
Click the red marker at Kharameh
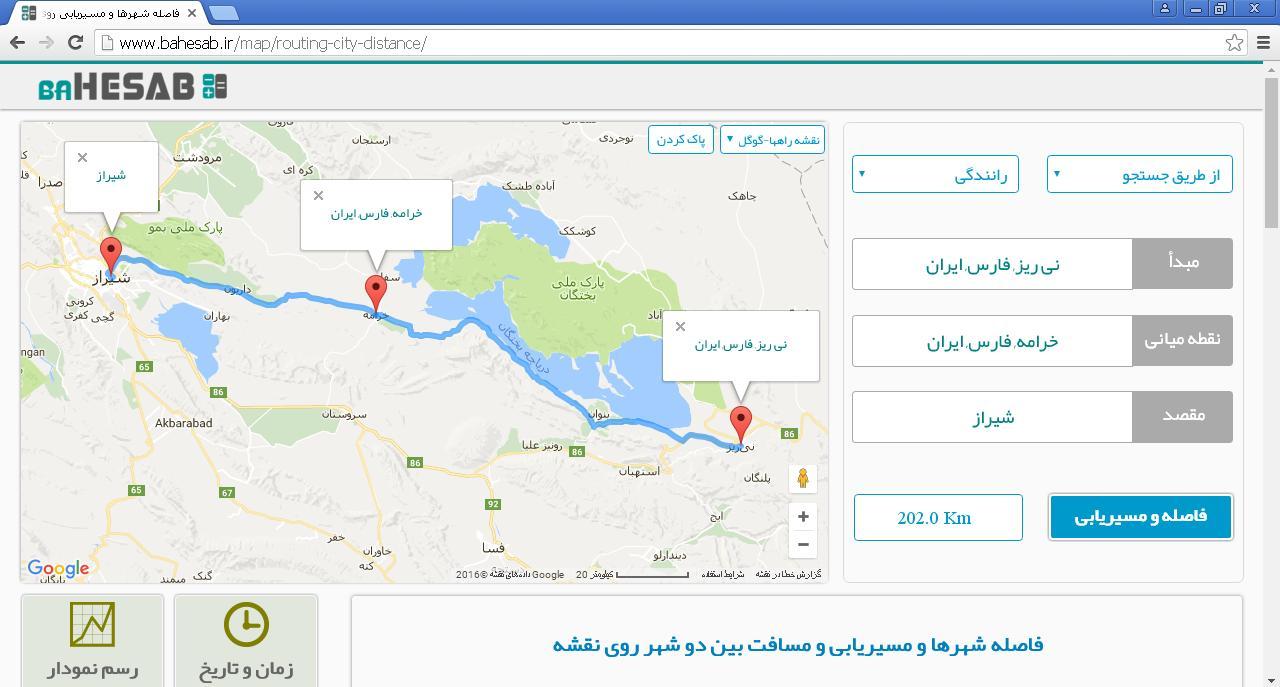376,291
